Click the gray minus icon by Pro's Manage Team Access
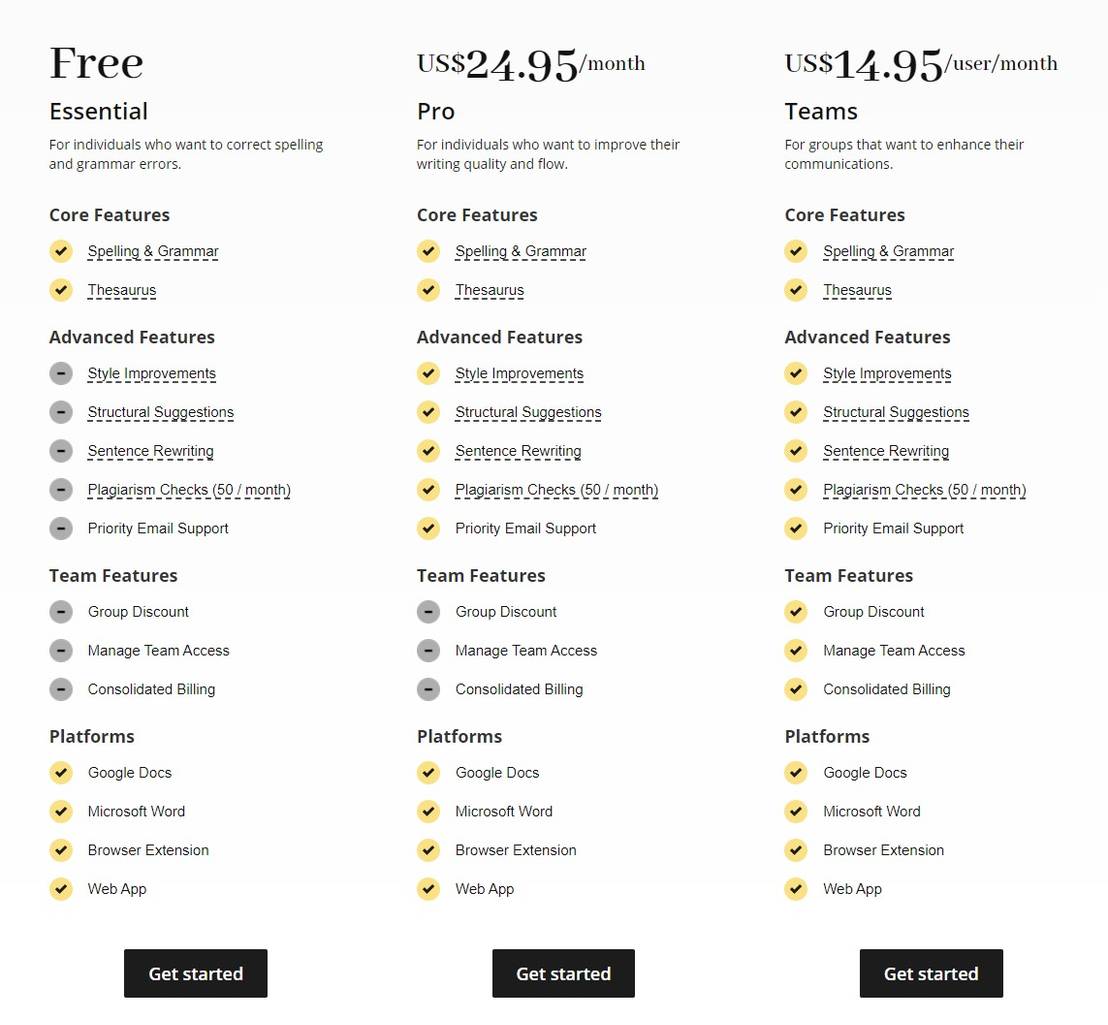This screenshot has width=1108, height=1025. [x=428, y=650]
